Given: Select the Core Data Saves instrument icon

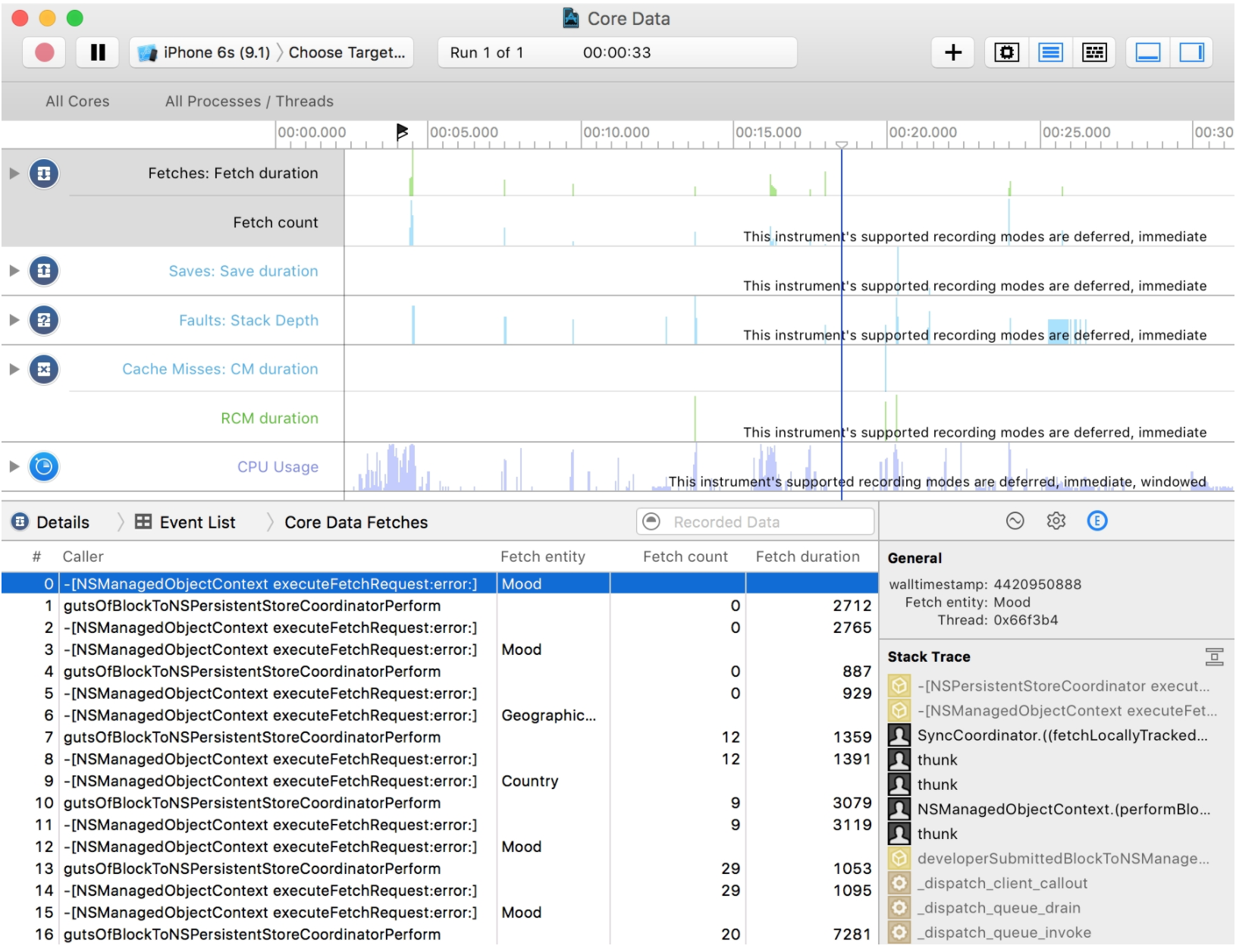Looking at the screenshot, I should pyautogui.click(x=44, y=271).
